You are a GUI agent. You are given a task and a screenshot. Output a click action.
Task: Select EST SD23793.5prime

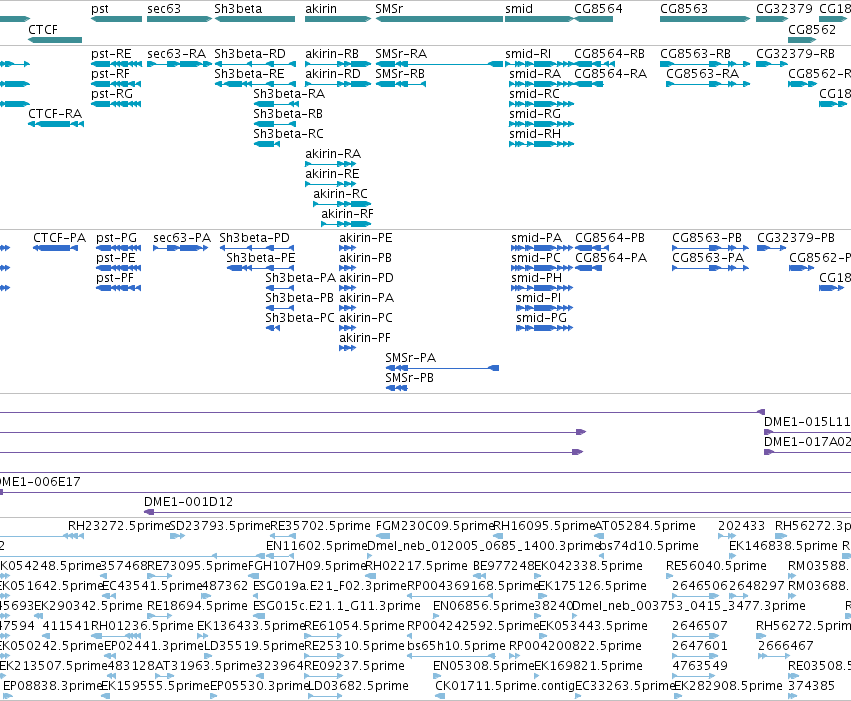[x=220, y=526]
